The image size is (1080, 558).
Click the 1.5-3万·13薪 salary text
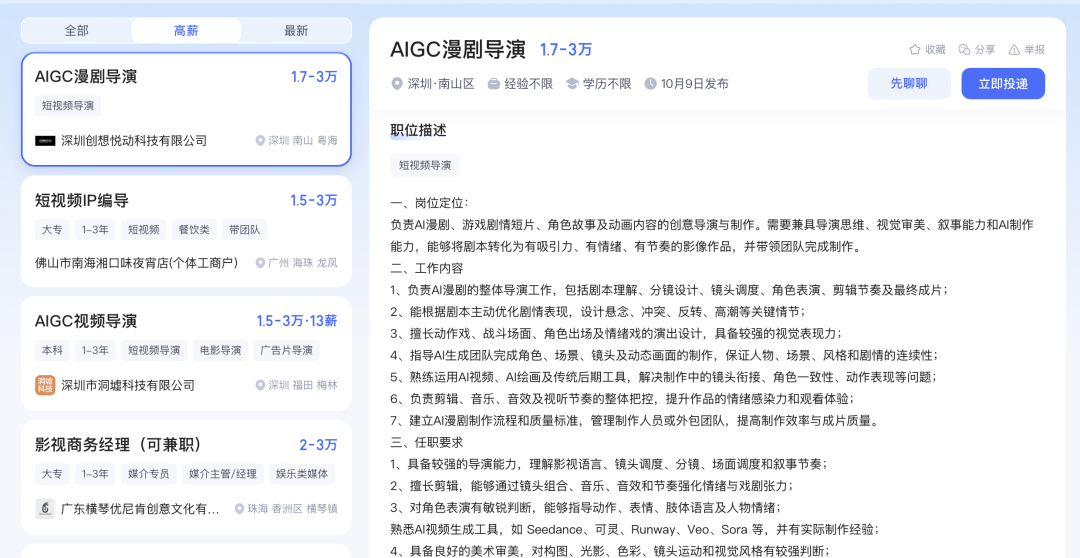(x=297, y=321)
